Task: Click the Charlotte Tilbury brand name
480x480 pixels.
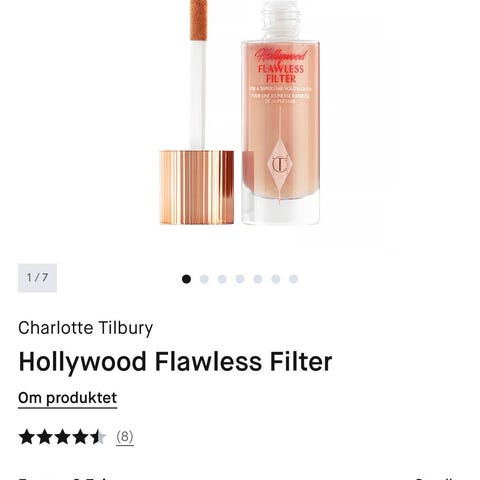Action: [x=86, y=328]
